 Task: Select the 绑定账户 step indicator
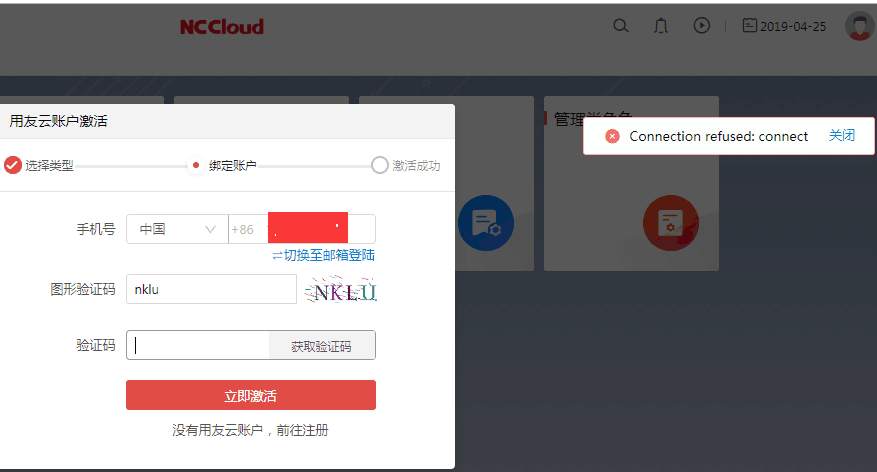coord(196,165)
